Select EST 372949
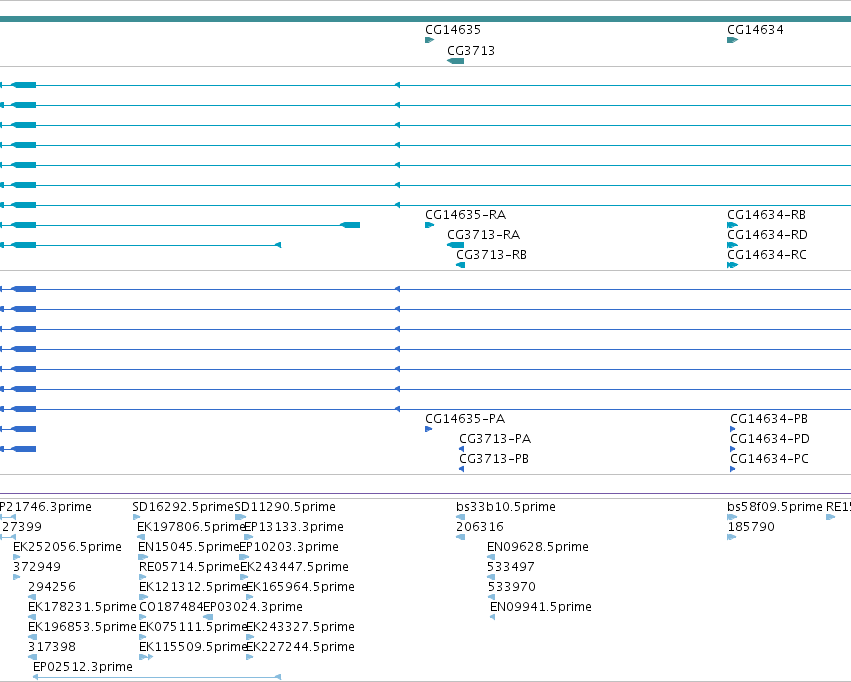This screenshot has height=682, width=851. pos(36,567)
